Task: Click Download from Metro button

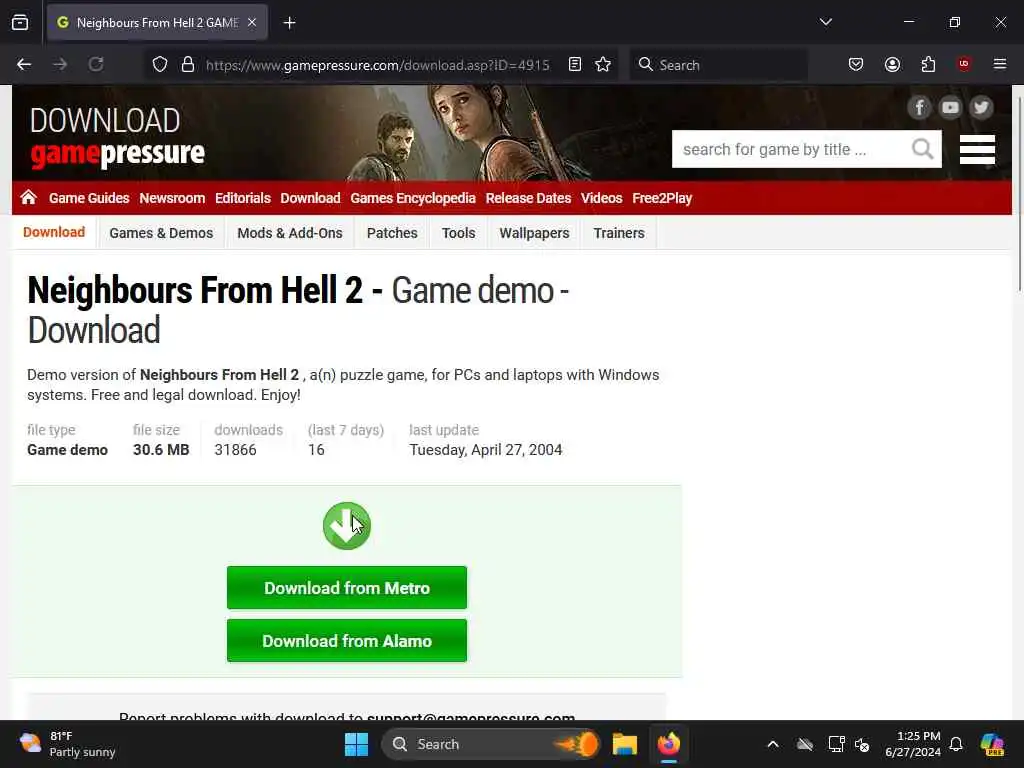Action: coord(347,588)
